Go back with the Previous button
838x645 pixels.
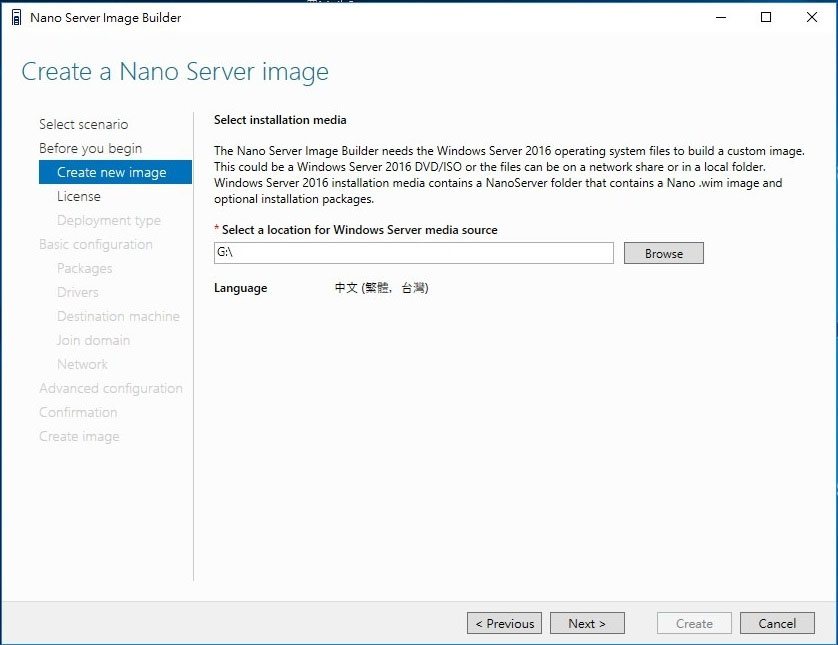point(505,623)
